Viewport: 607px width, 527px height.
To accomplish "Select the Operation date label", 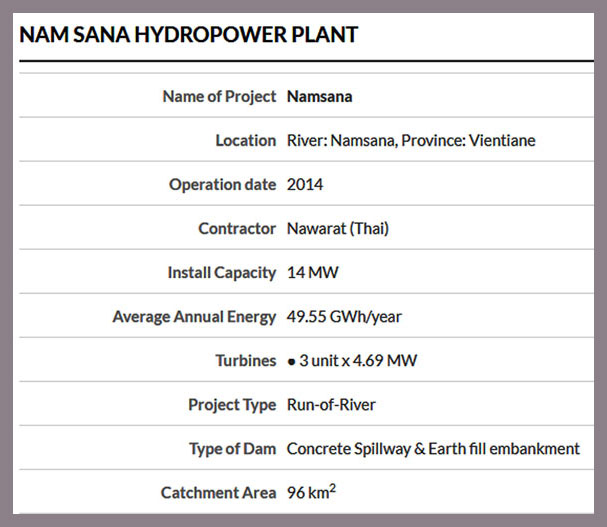I will pos(222,185).
